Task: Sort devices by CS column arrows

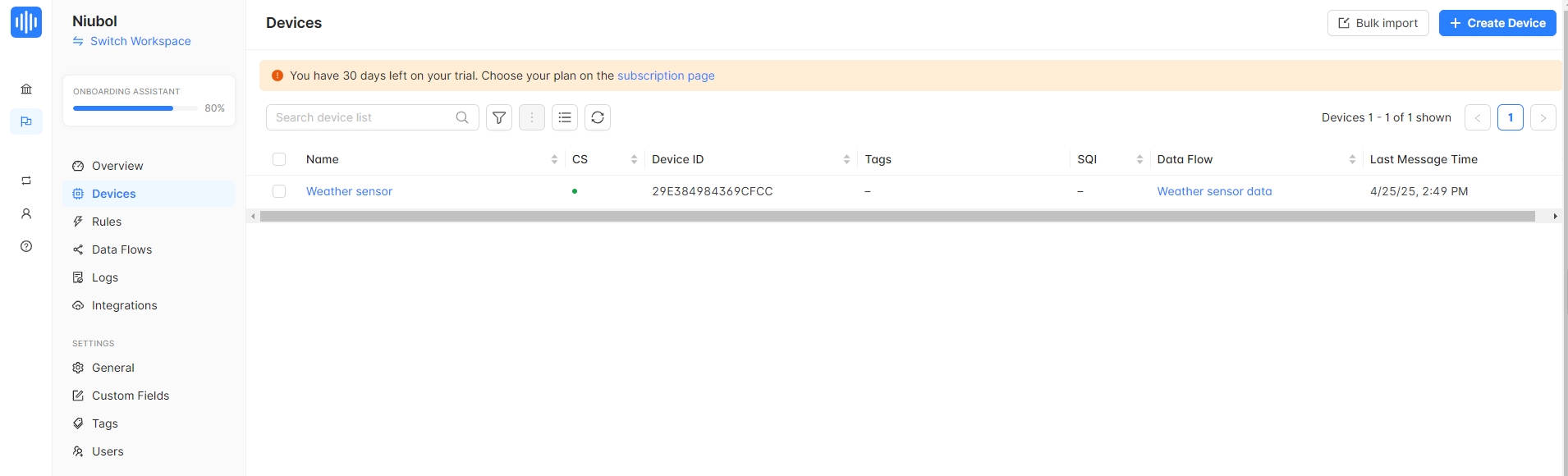Action: [x=634, y=159]
